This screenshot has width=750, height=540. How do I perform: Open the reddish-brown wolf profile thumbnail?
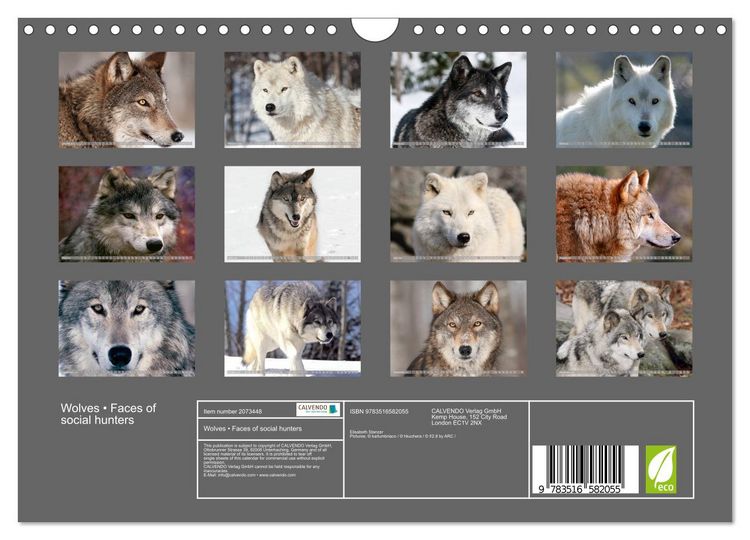click(624, 214)
